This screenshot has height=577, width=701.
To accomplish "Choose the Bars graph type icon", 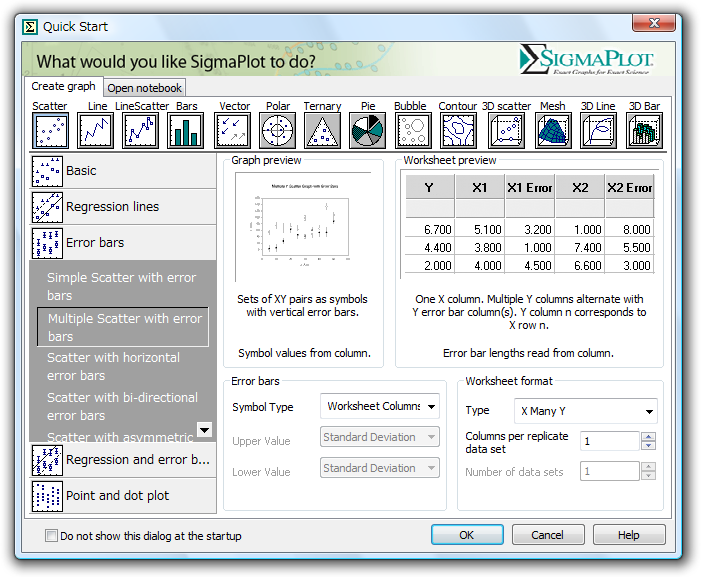I will pyautogui.click(x=186, y=131).
